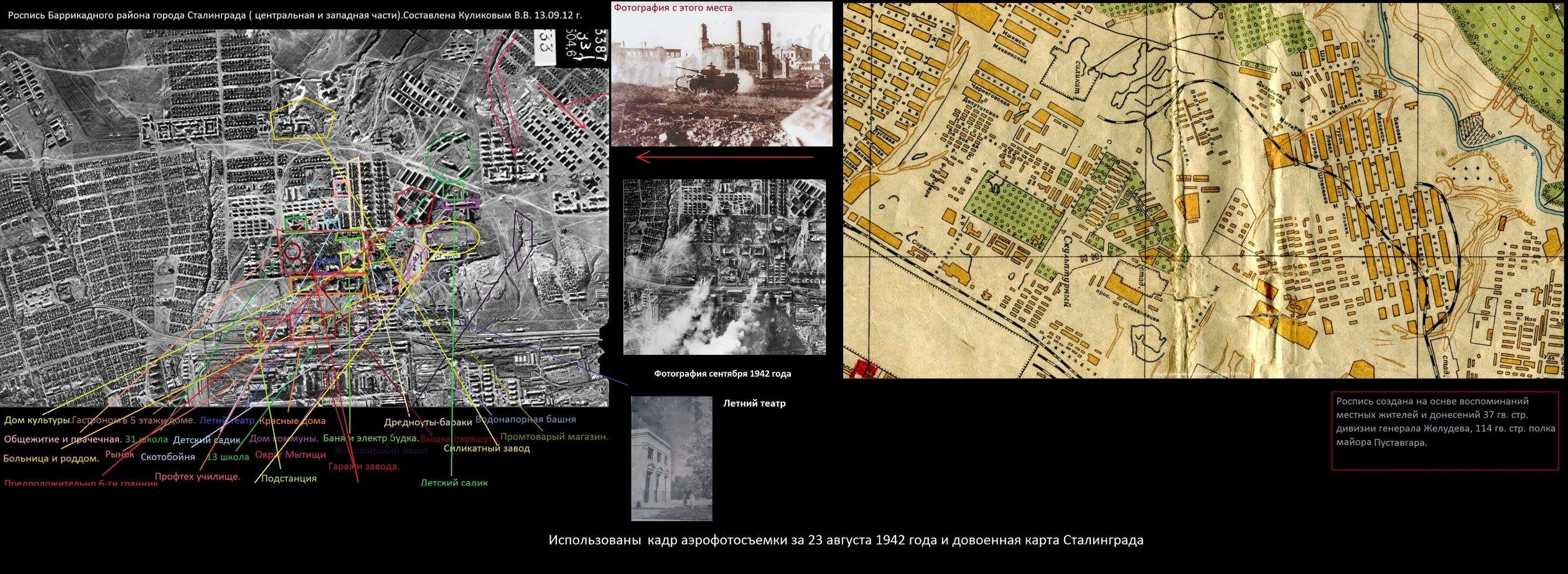Click the note starting 'Роспись создана на основе воспоминаний'
The width and height of the screenshot is (1568, 574).
tap(1446, 422)
